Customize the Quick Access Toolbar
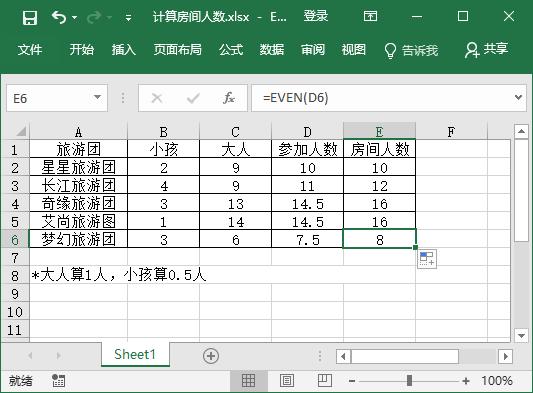The image size is (533, 393). (128, 18)
